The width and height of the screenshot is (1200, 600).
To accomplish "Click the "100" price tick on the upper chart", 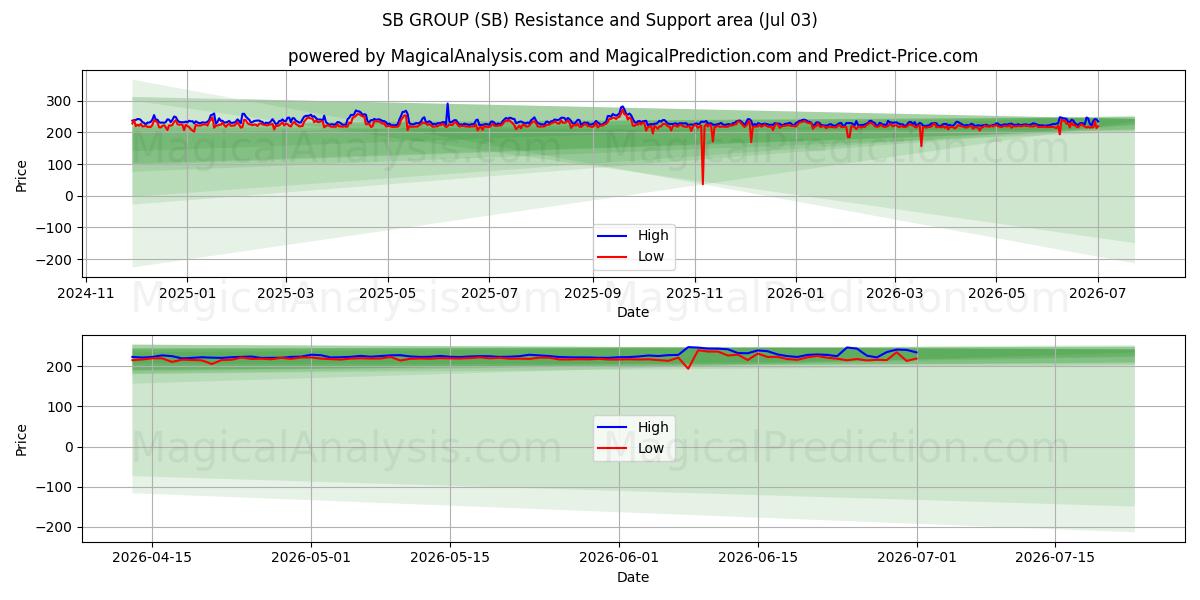I will coord(62,165).
